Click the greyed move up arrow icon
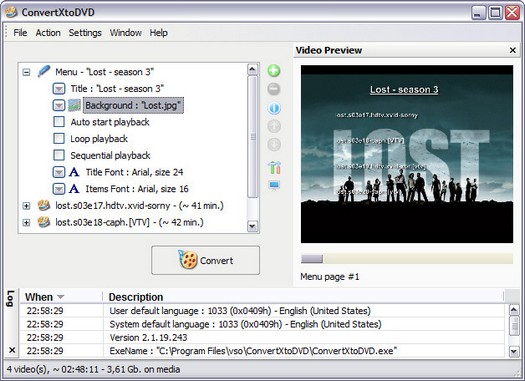The image size is (525, 381). [x=274, y=126]
